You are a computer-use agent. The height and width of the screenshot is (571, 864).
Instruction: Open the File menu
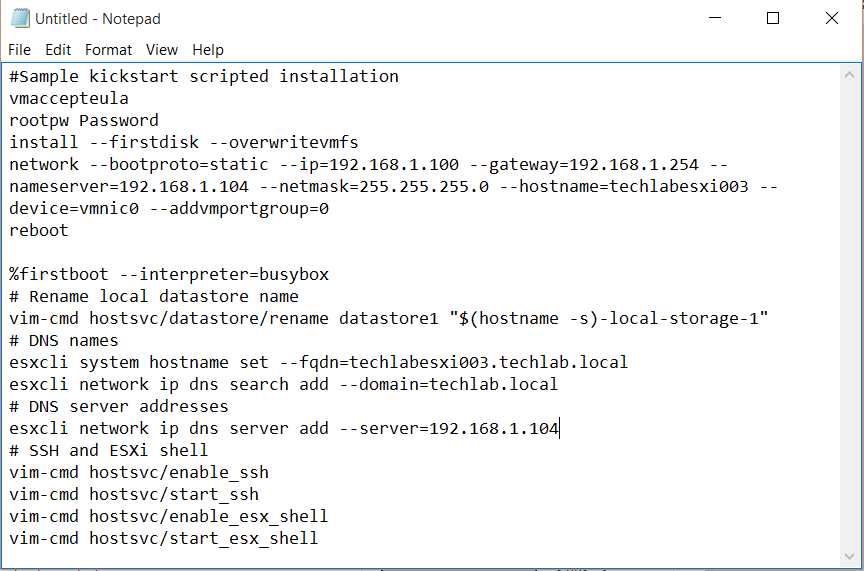pos(19,50)
